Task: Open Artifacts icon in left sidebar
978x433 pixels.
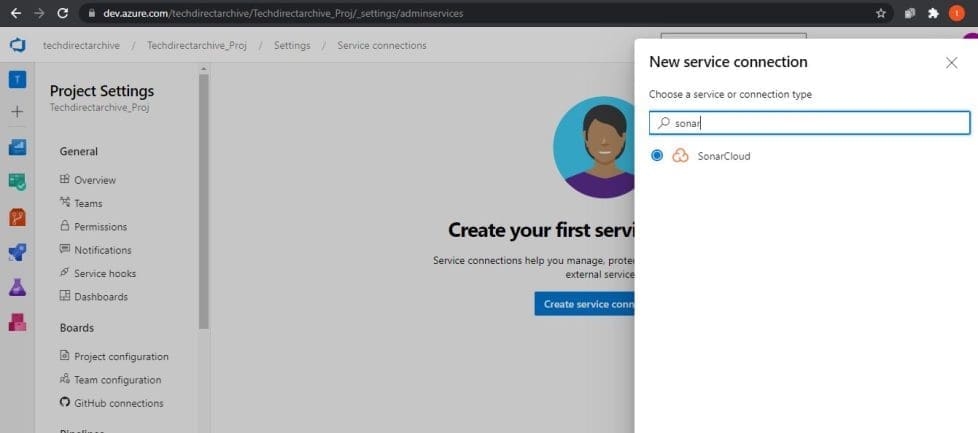Action: (17, 322)
